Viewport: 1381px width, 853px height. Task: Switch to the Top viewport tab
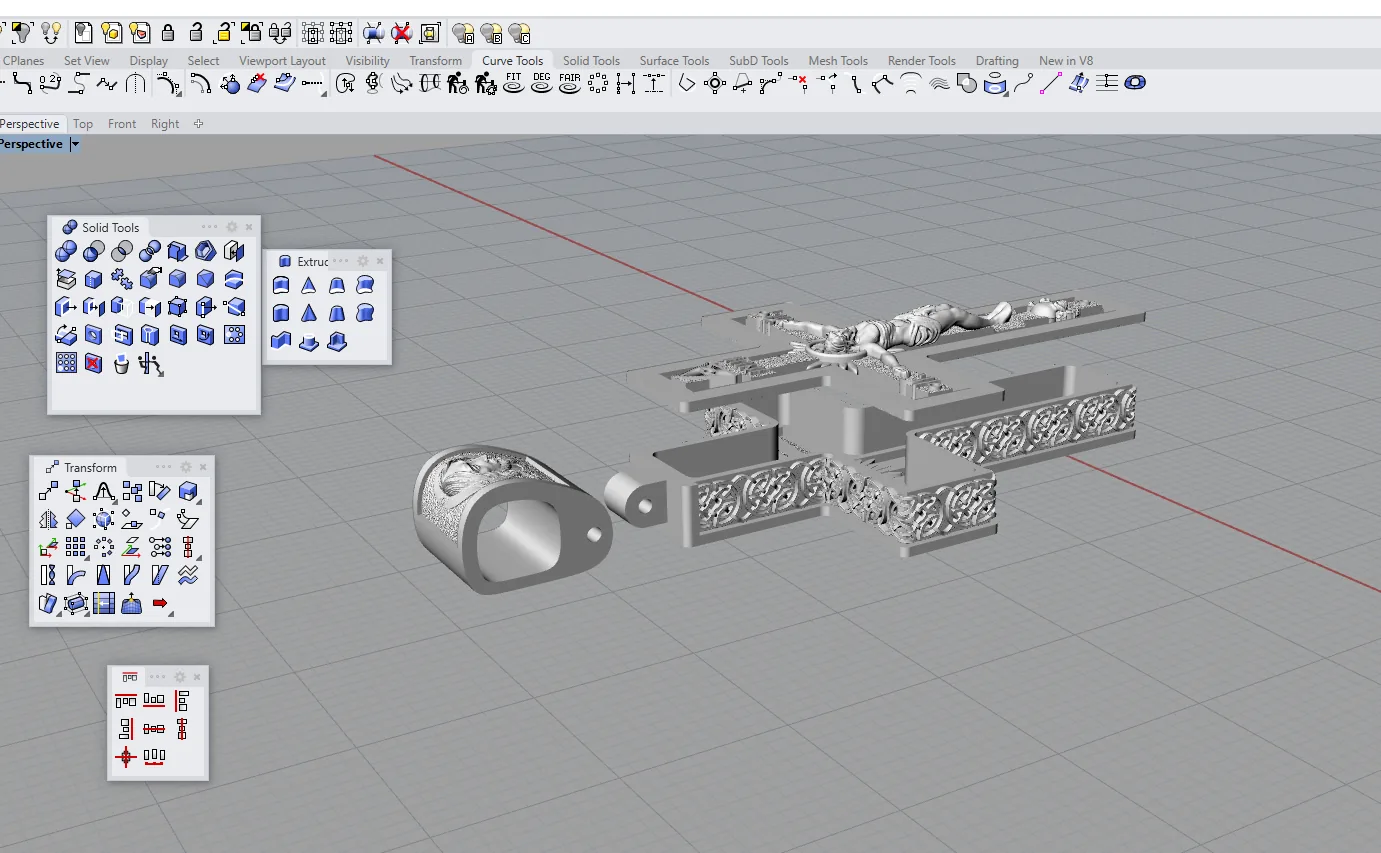click(83, 124)
